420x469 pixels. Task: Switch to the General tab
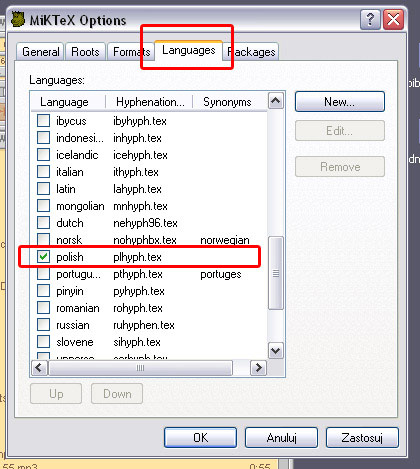point(40,52)
